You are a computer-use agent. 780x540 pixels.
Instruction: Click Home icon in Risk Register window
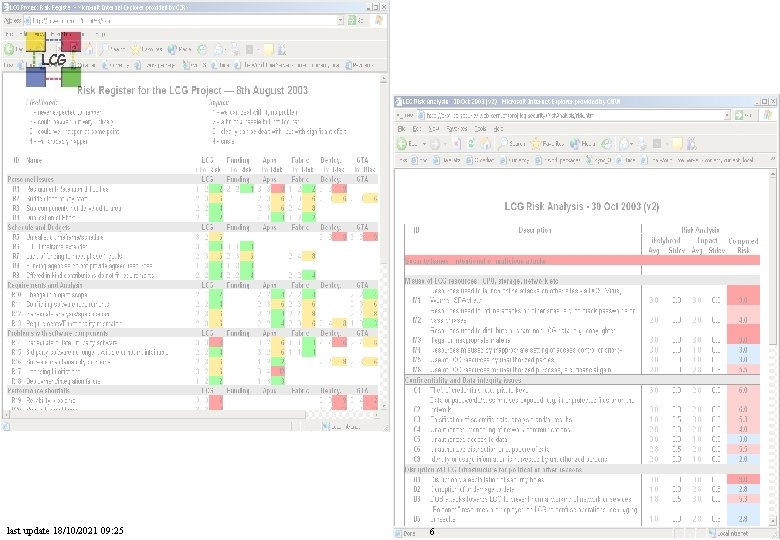(x=89, y=49)
